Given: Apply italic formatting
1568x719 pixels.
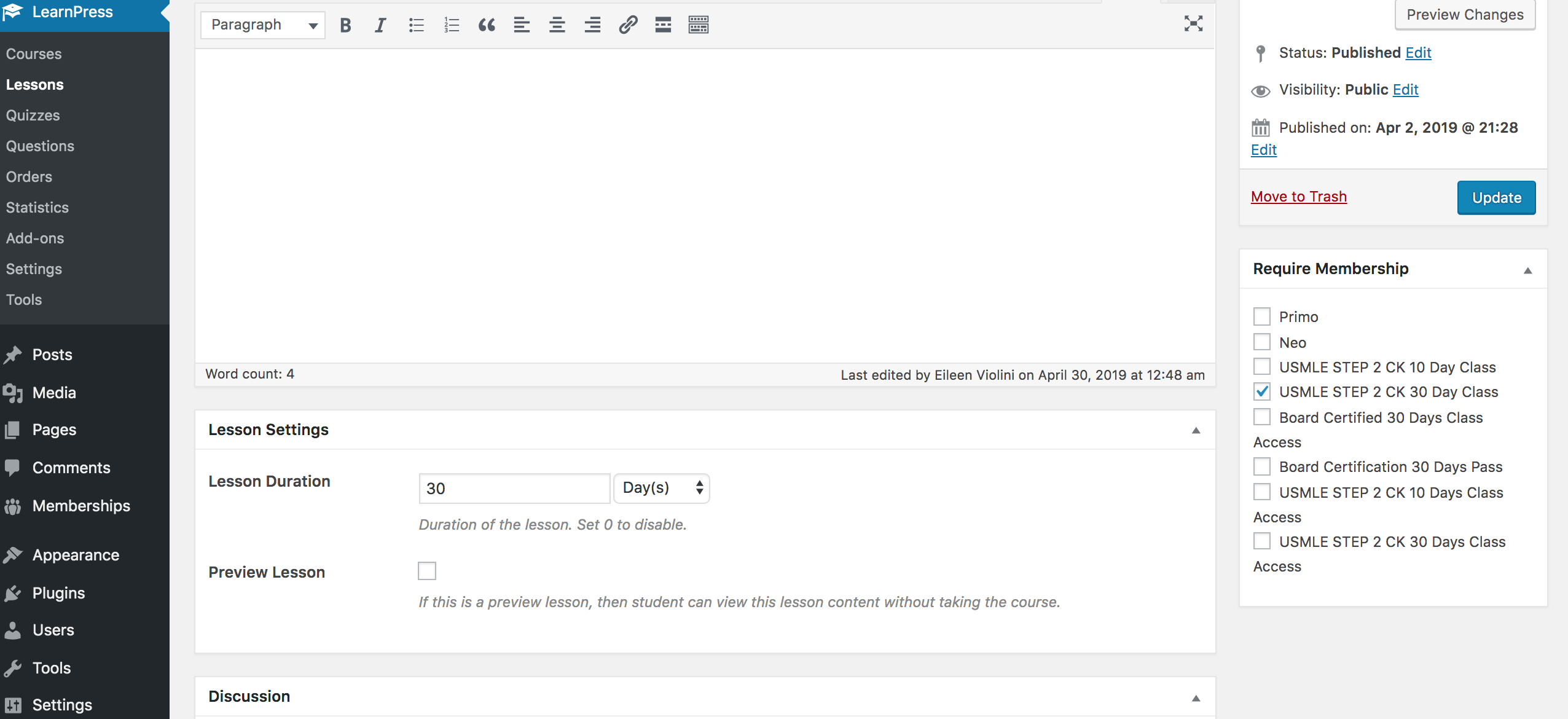Looking at the screenshot, I should [380, 25].
